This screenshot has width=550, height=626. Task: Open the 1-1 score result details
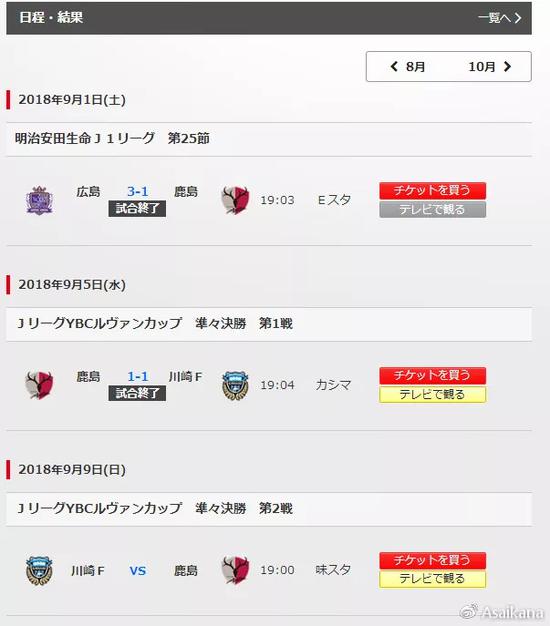click(x=137, y=376)
